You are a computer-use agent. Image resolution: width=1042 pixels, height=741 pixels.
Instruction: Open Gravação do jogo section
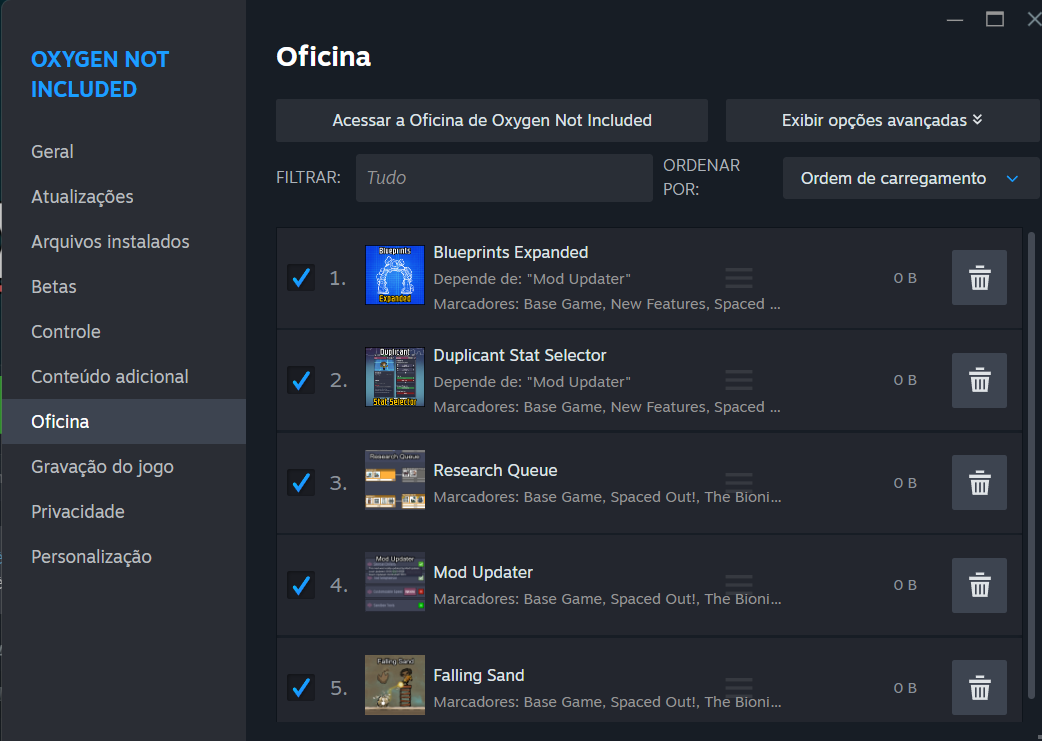point(123,467)
